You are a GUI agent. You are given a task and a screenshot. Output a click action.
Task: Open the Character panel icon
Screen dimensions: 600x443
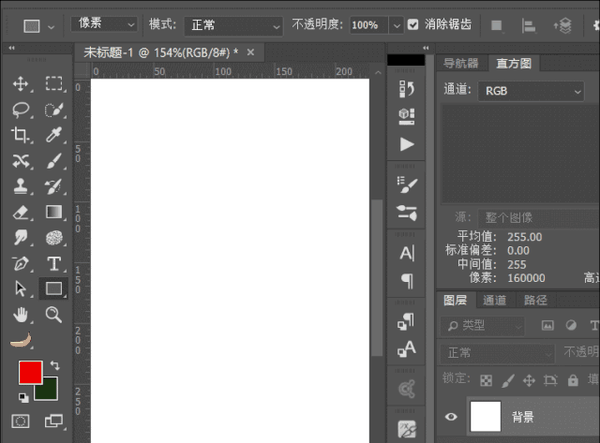(407, 253)
